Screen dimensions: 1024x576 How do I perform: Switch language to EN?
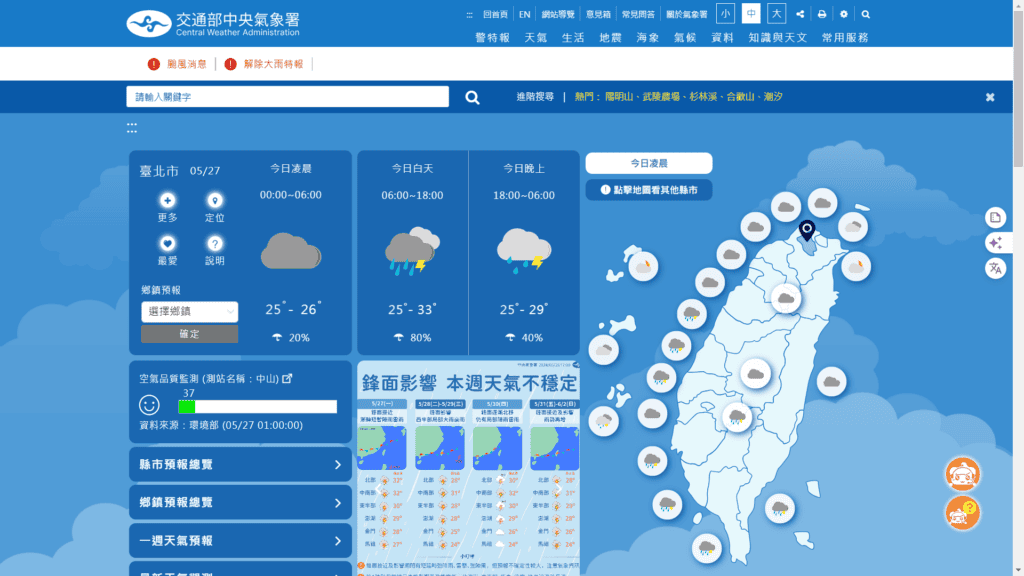pos(524,14)
